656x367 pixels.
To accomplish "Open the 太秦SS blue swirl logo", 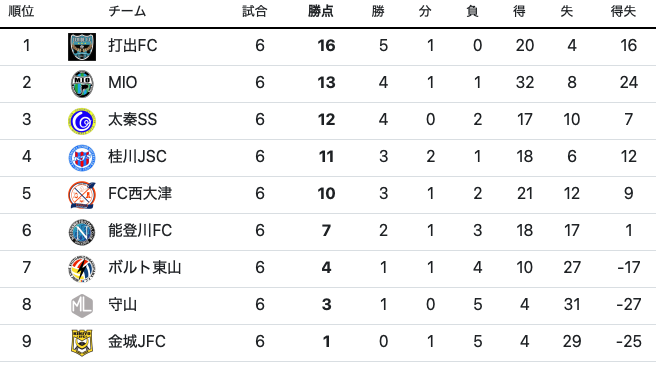I will tap(82, 121).
